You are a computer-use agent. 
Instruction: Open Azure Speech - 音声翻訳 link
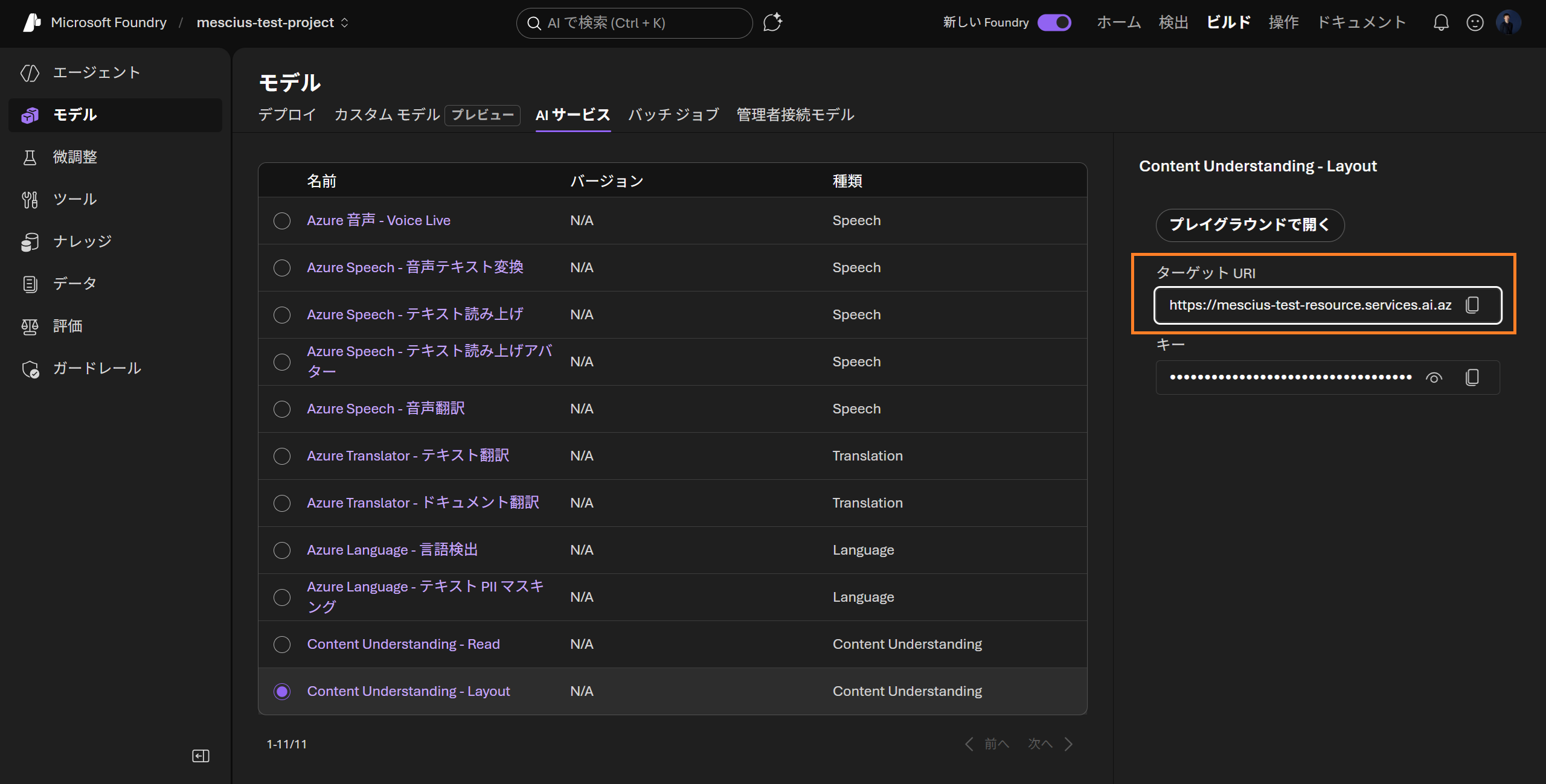tap(386, 409)
